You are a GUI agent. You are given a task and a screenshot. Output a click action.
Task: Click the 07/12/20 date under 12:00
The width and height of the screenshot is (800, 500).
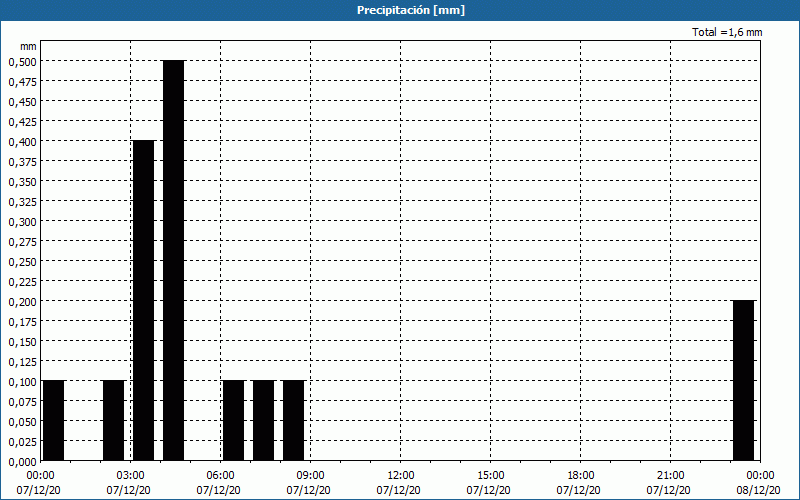[x=398, y=490]
